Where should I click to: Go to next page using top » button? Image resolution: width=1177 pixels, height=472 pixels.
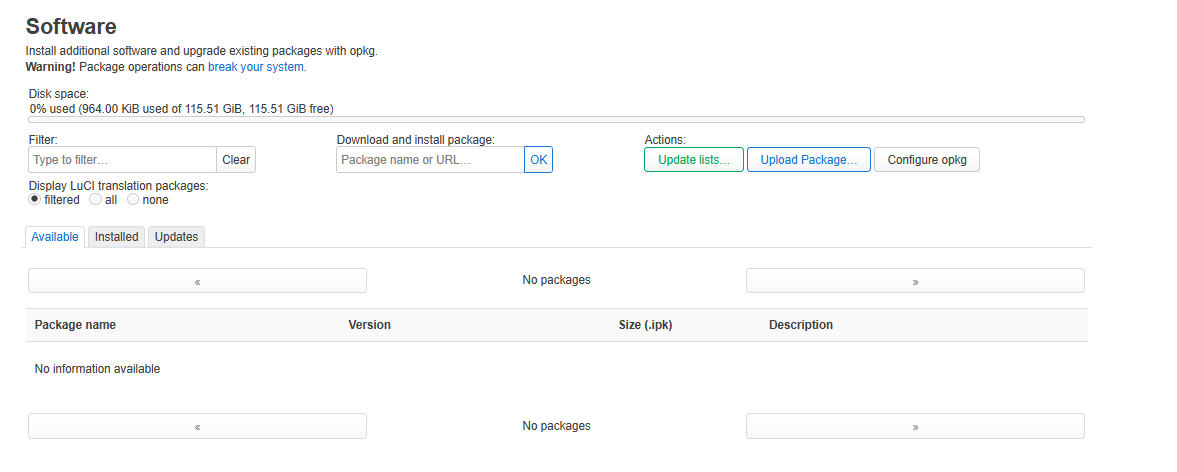tap(914, 281)
